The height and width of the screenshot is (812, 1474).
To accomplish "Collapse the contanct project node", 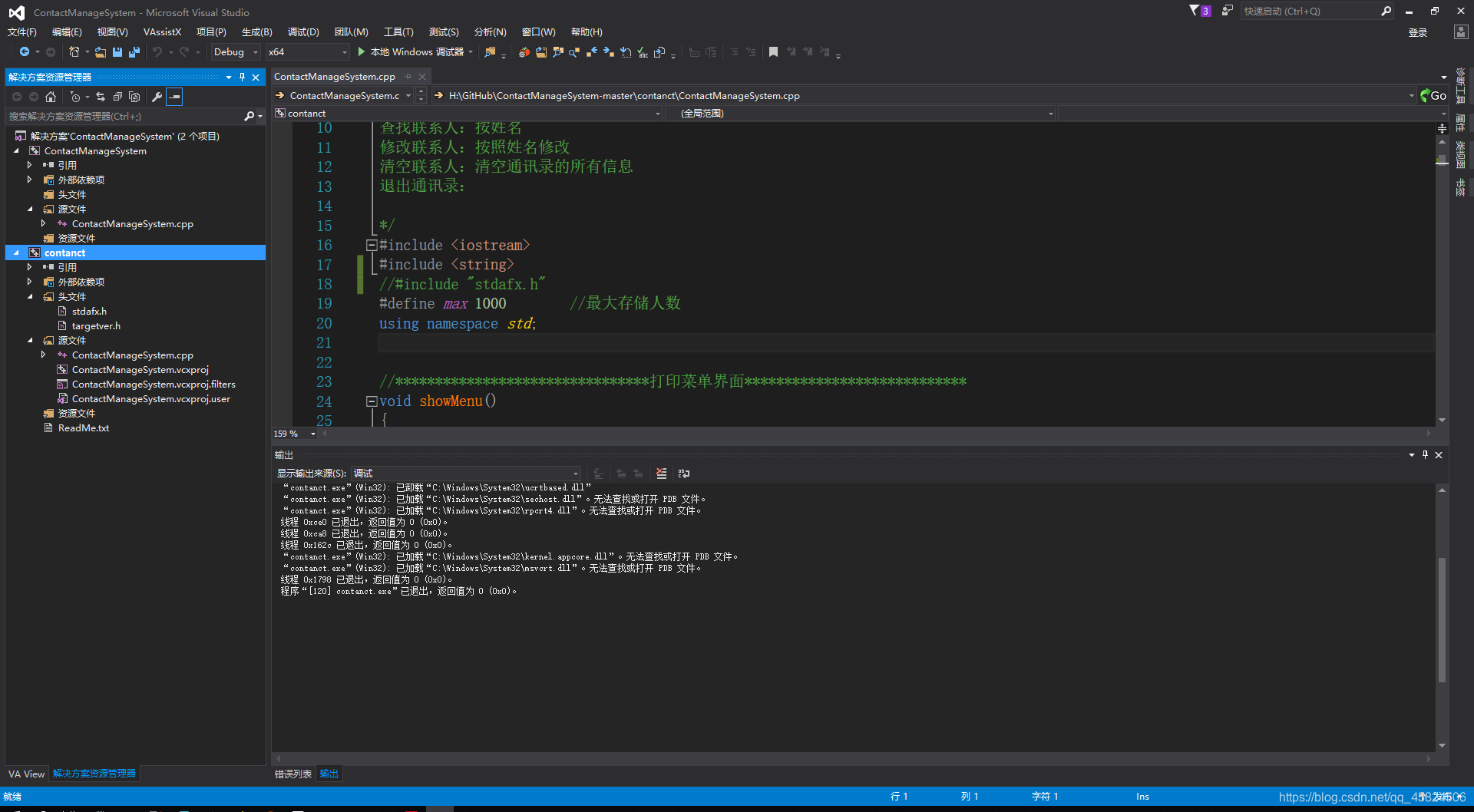I will pos(16,253).
